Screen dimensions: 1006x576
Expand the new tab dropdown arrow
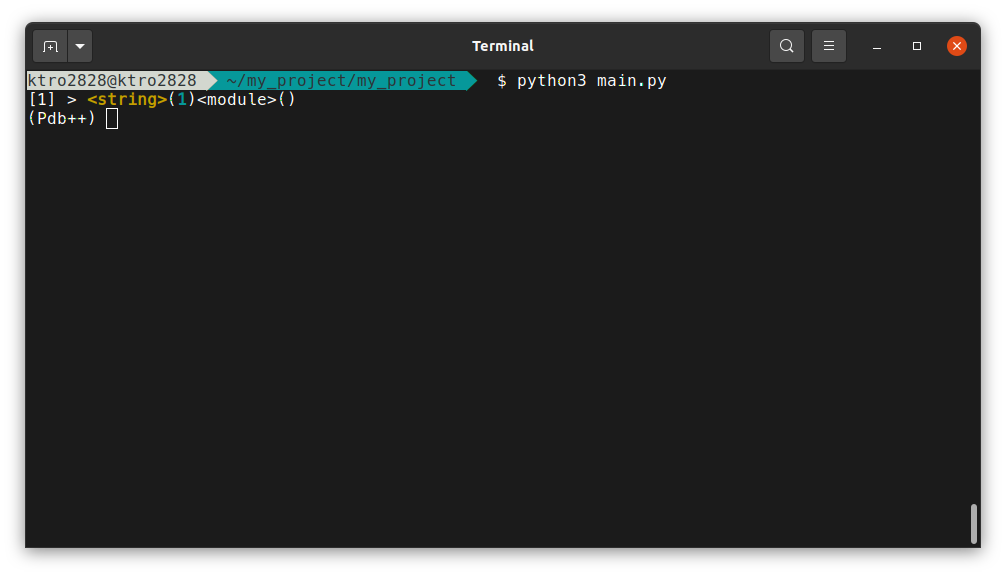[x=80, y=46]
